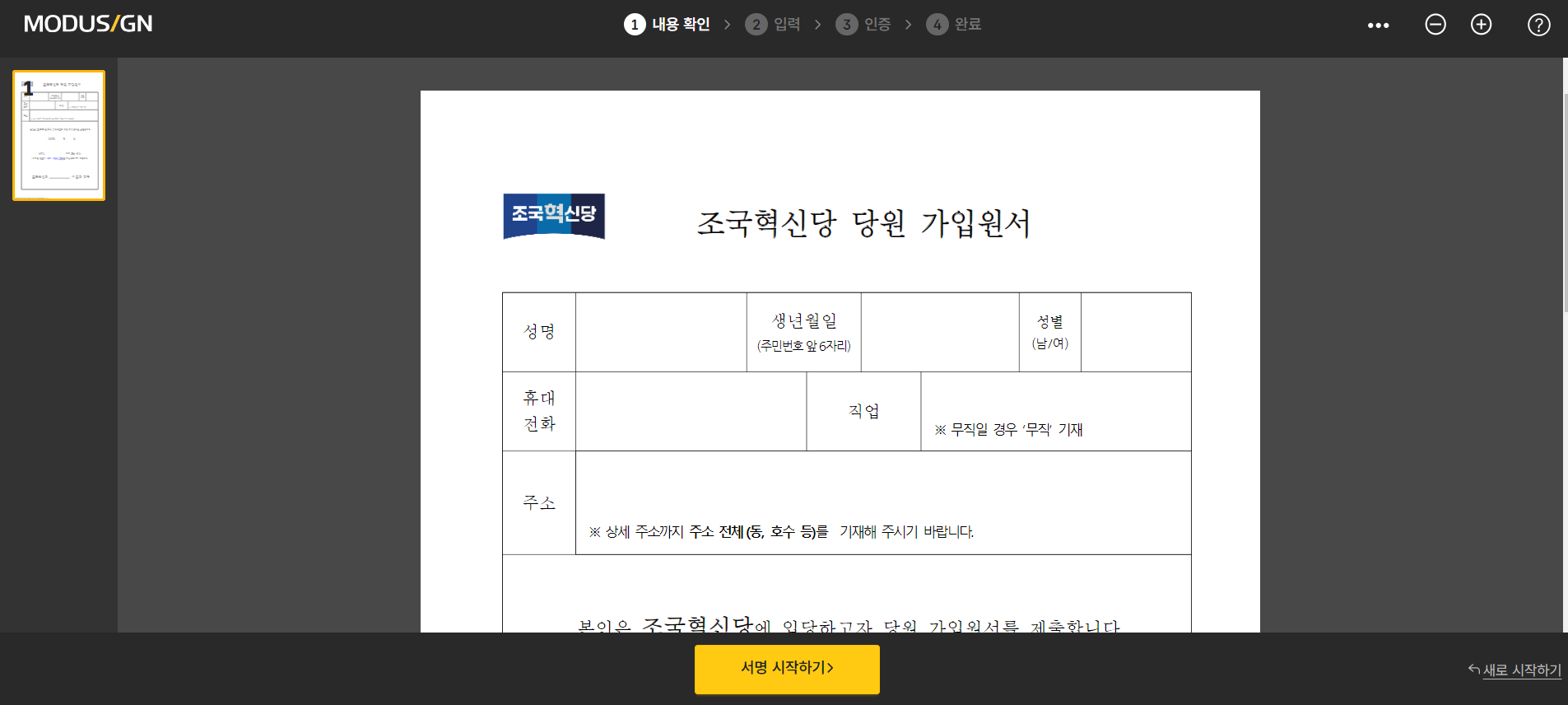Open help via question mark icon
Screen dimensions: 1568x705
tap(1538, 25)
